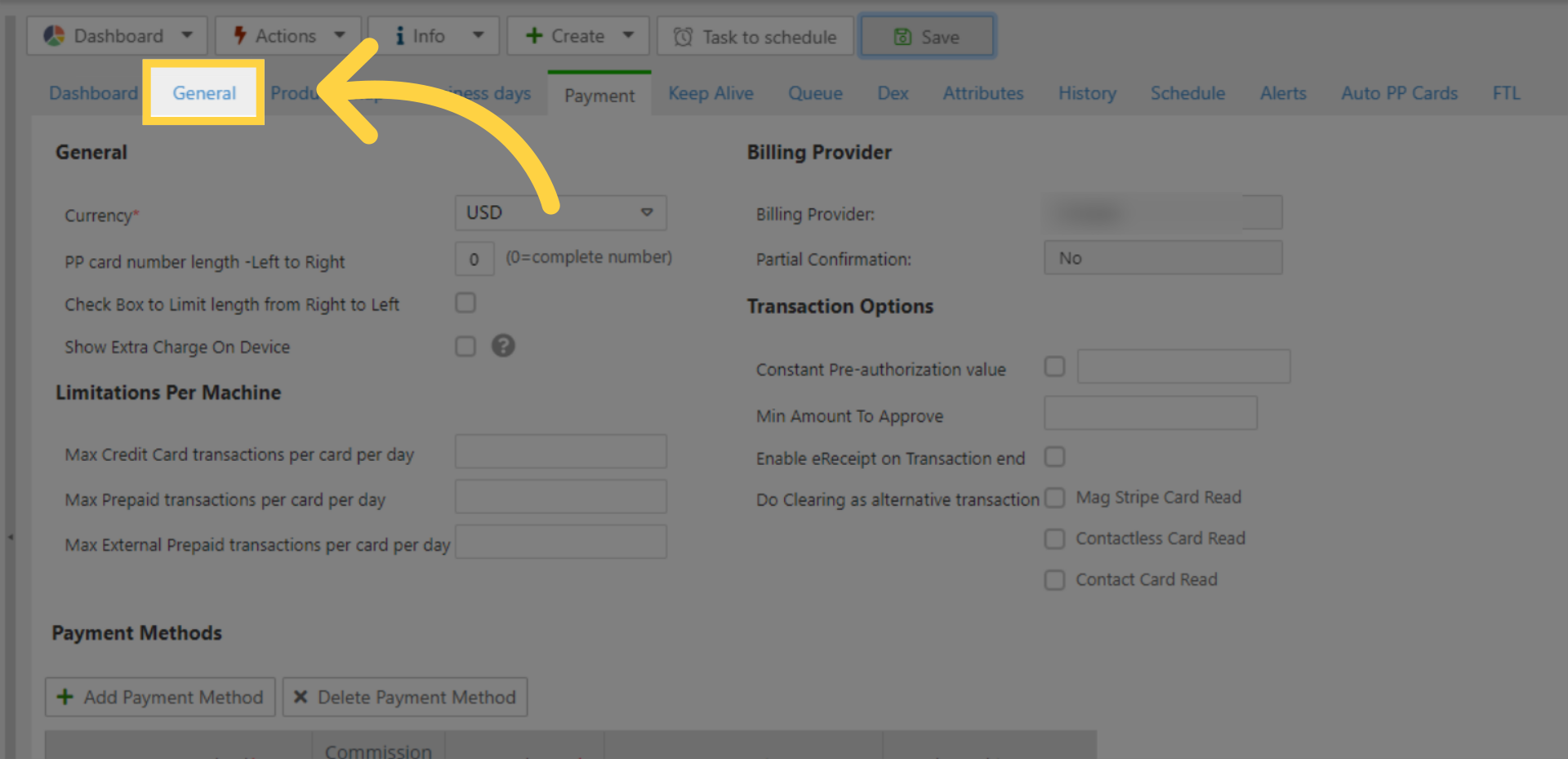Click the Task to schedule clock icon

point(683,37)
